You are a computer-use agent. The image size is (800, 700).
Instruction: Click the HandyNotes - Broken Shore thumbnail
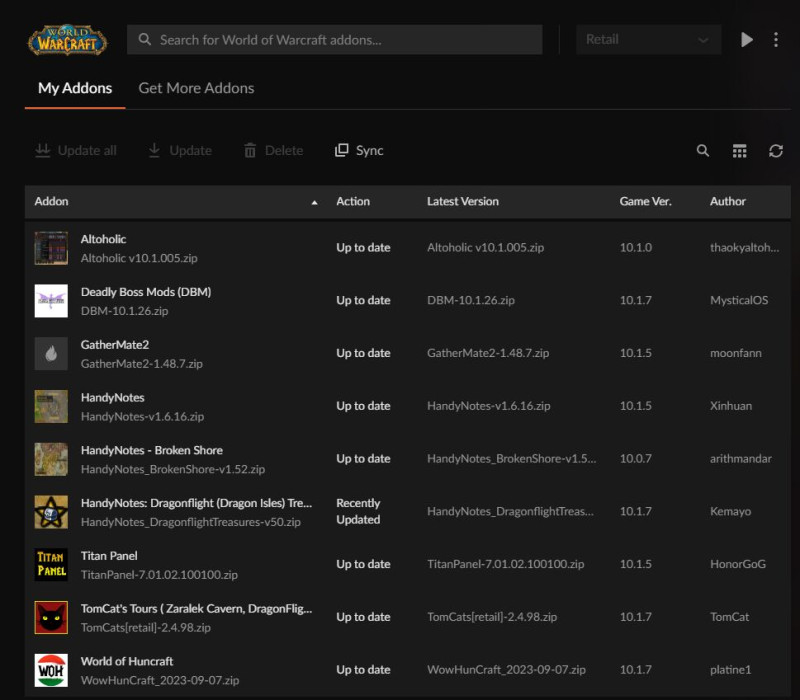(x=51, y=459)
